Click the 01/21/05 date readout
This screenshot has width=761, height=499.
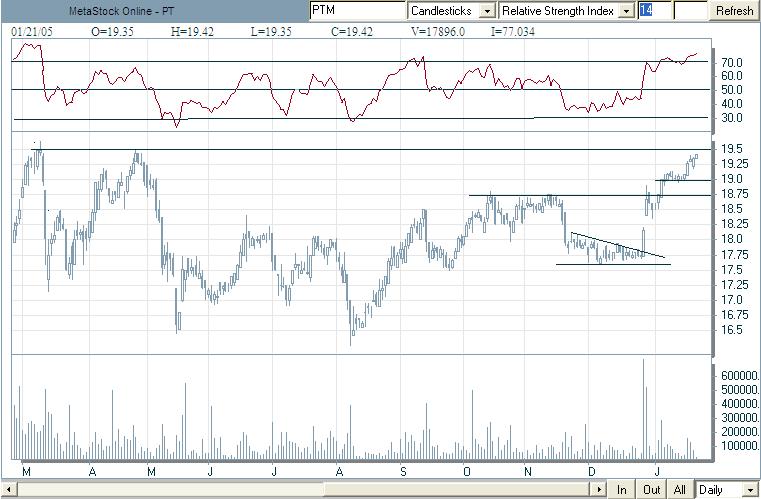click(32, 32)
